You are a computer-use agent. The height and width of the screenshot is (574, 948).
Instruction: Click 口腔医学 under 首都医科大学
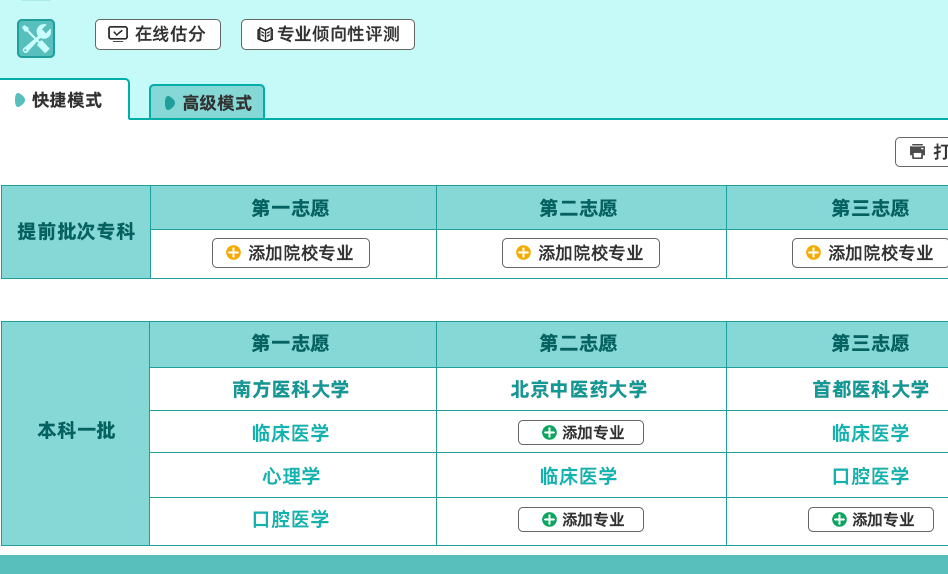point(871,476)
